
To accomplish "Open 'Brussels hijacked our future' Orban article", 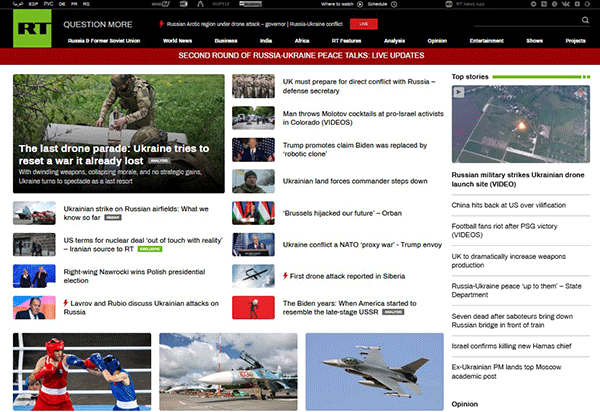I will 342,213.
